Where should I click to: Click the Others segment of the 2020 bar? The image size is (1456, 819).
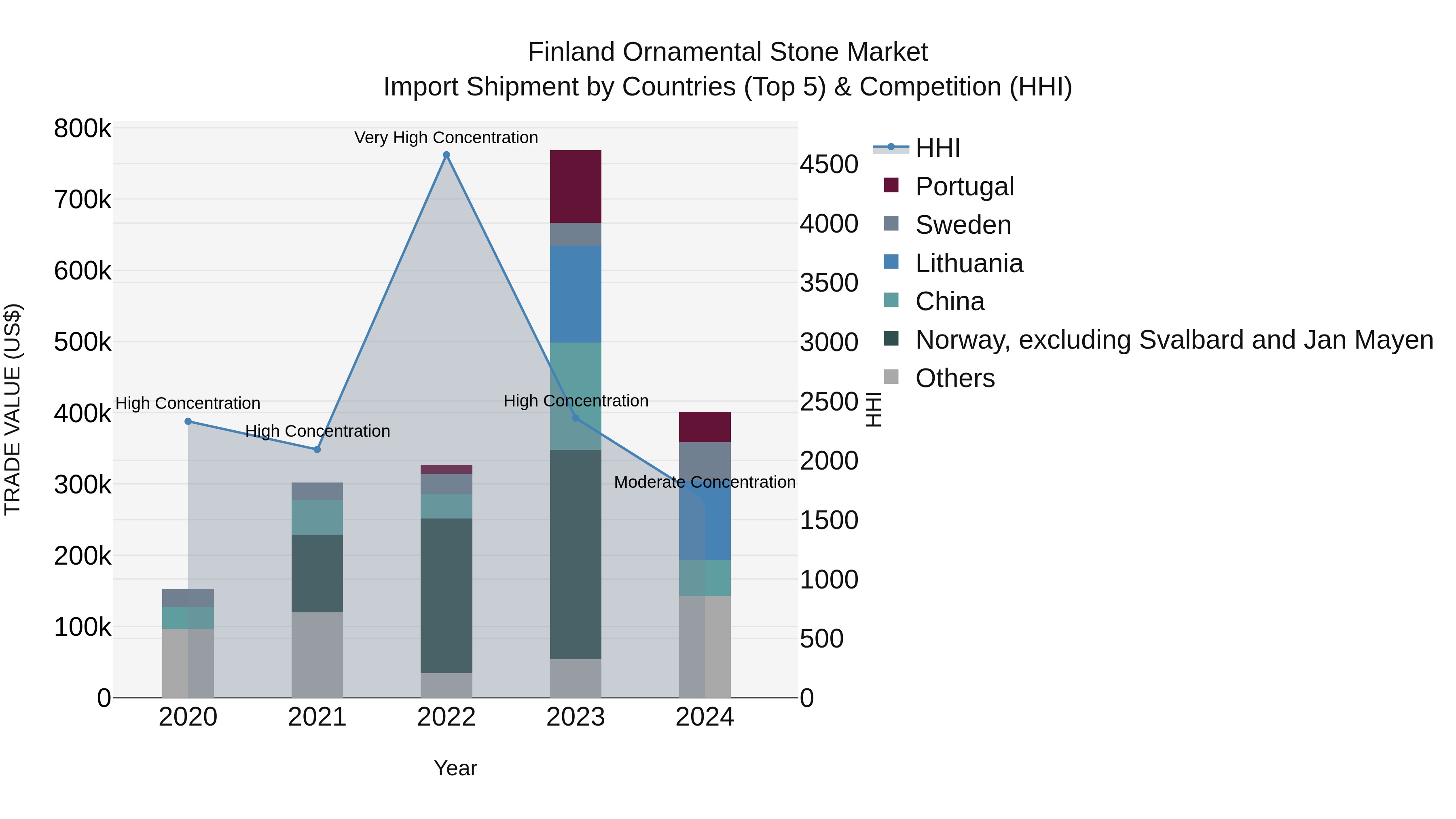pyautogui.click(x=188, y=663)
